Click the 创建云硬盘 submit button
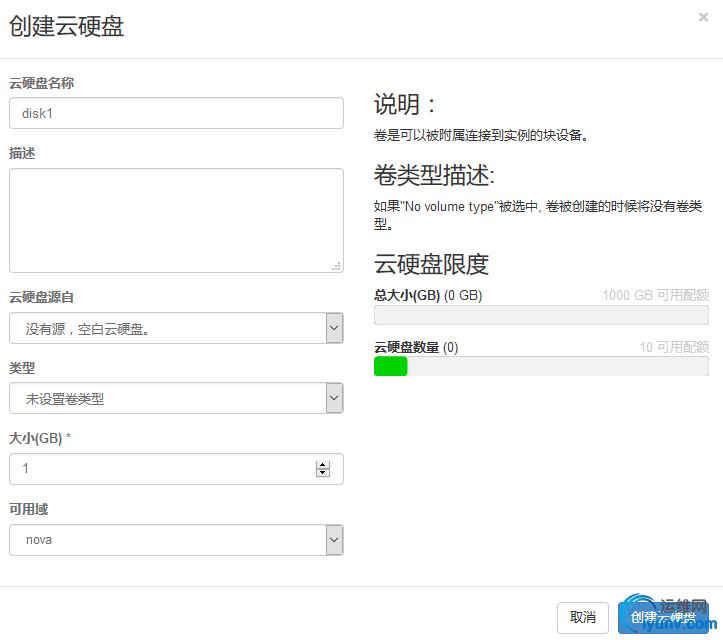 tap(663, 617)
